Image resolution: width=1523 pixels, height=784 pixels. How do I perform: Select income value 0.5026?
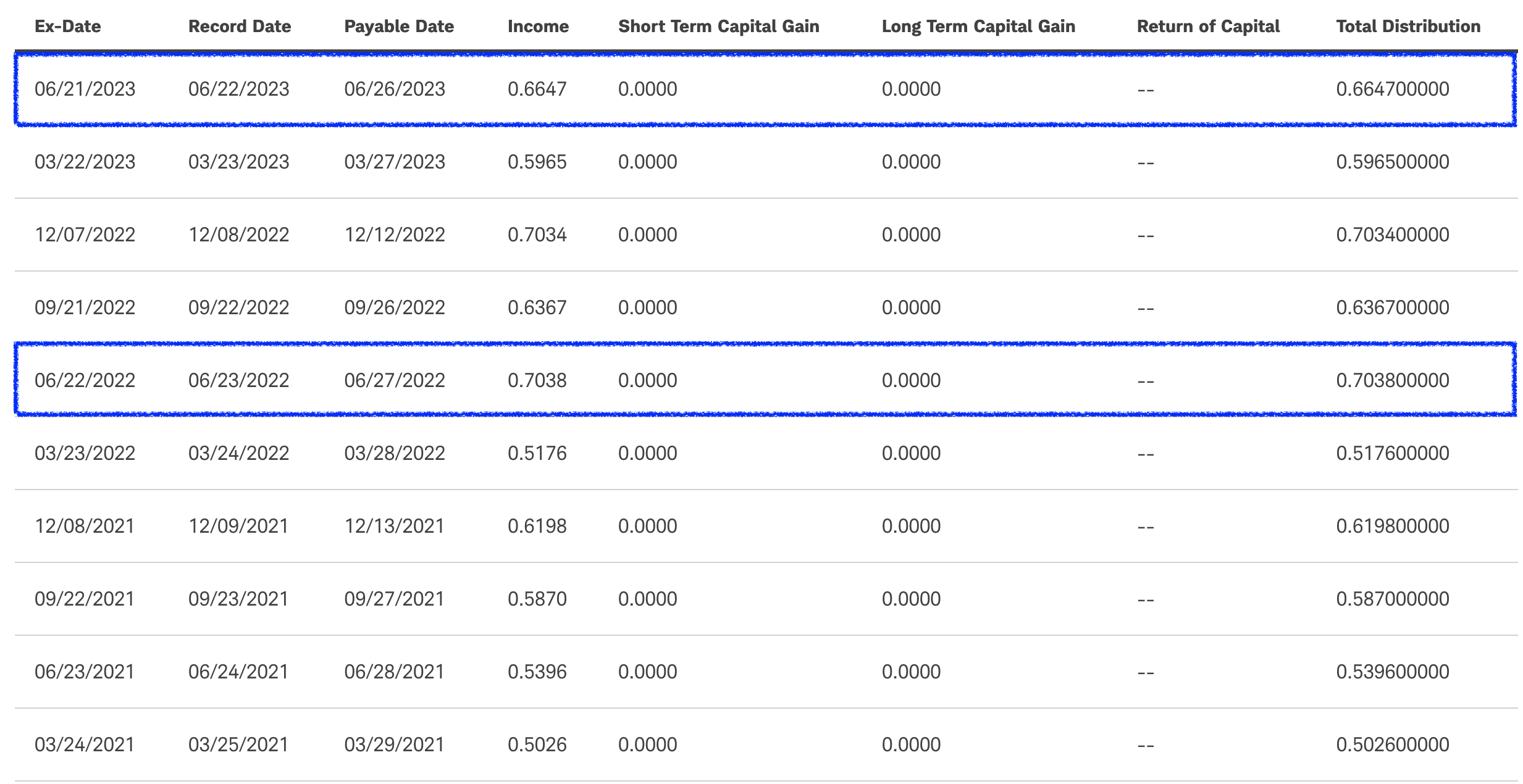coord(537,745)
